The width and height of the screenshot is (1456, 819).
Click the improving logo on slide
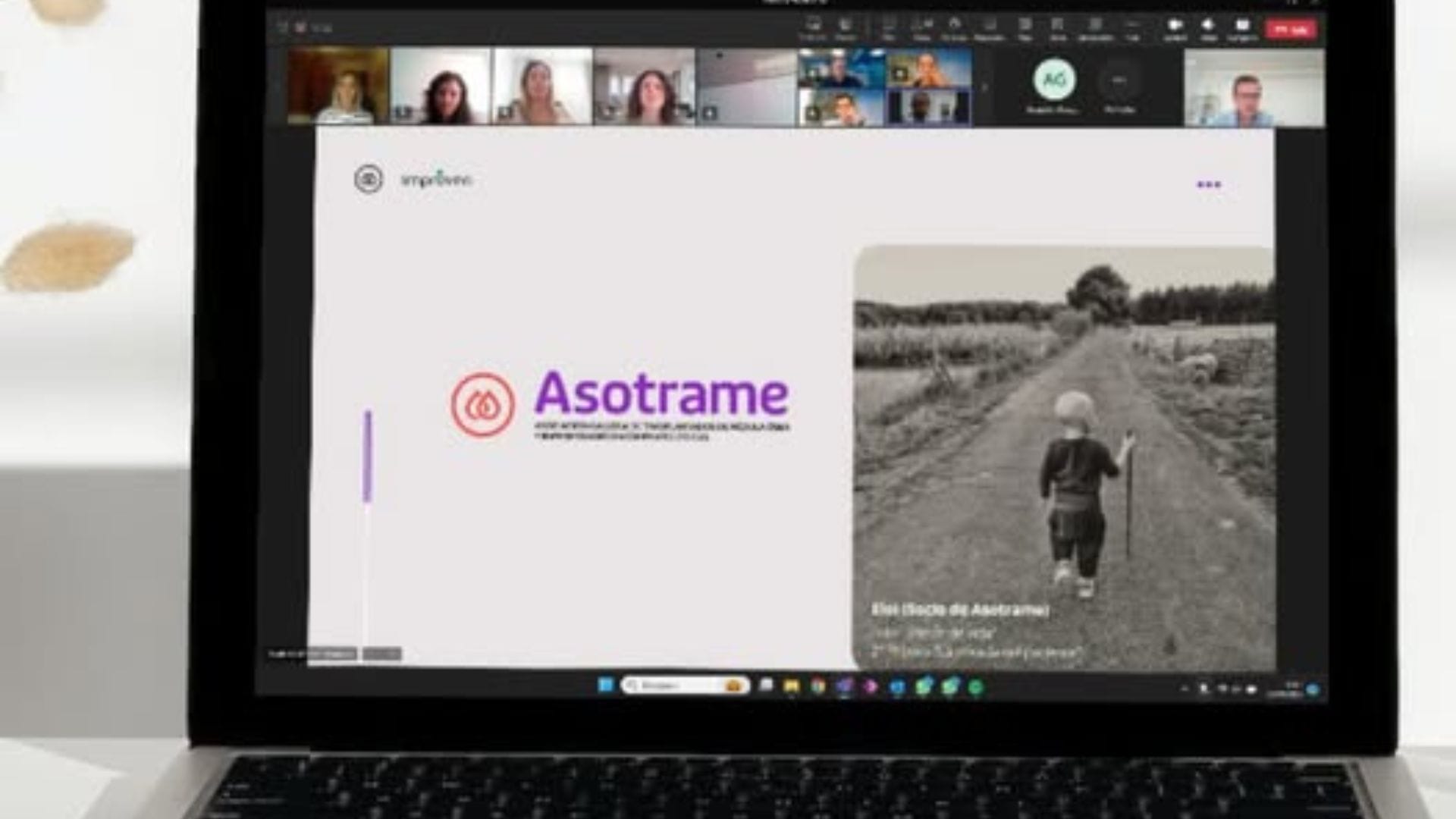pyautogui.click(x=435, y=180)
